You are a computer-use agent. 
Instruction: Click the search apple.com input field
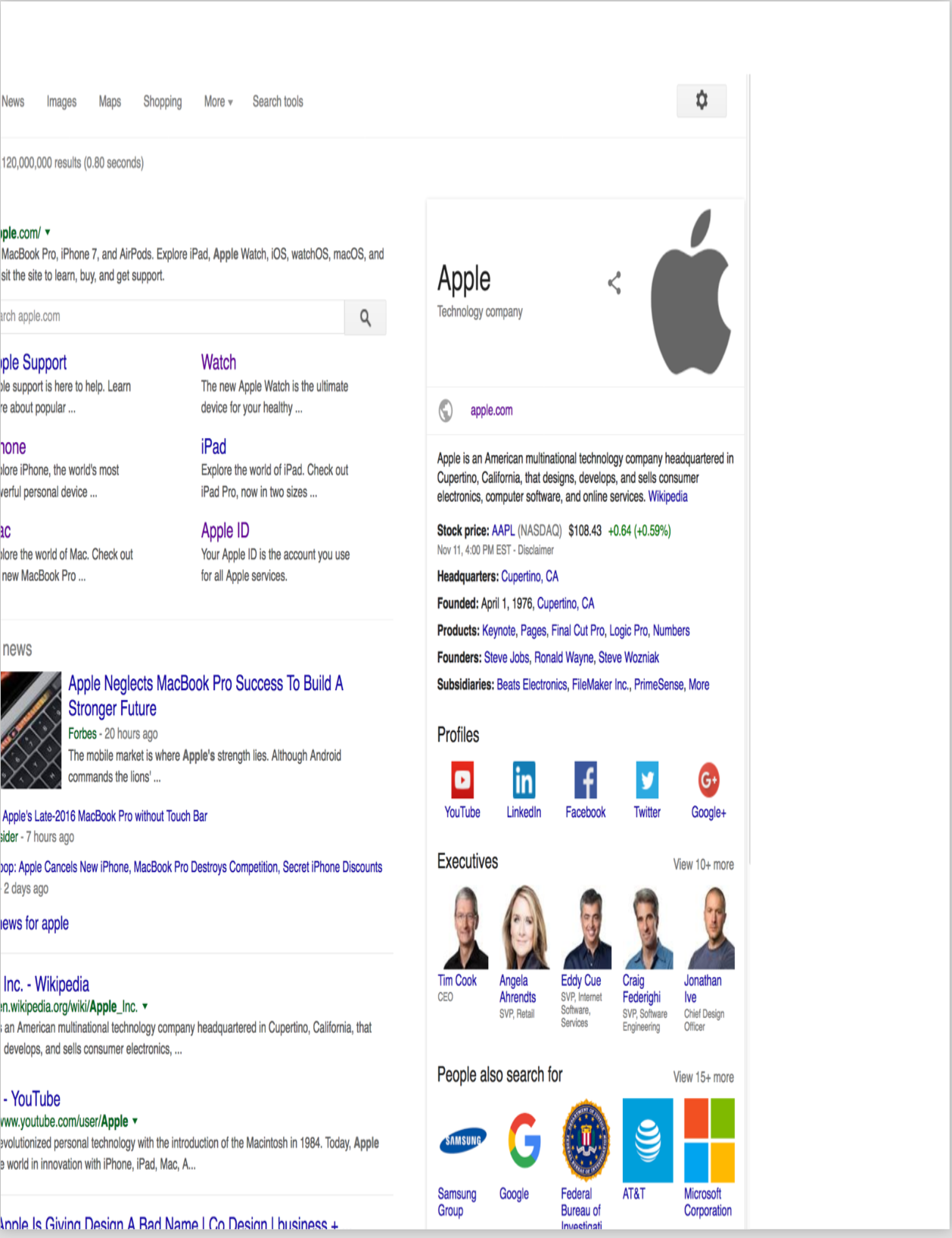pos(172,317)
